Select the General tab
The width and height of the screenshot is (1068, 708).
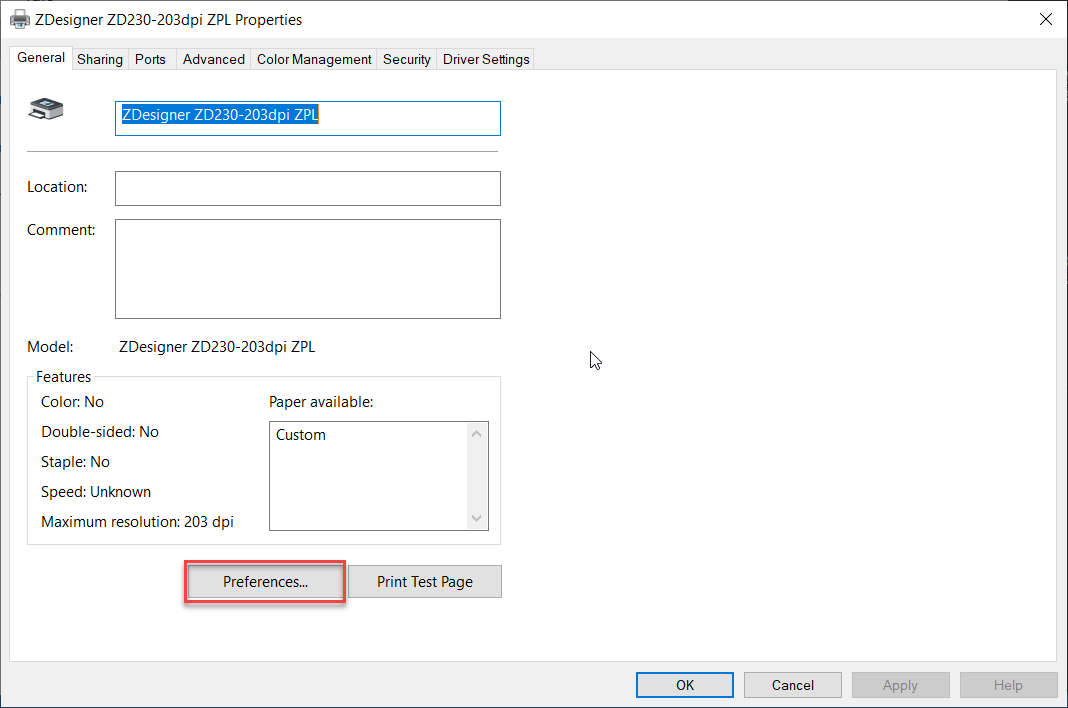pos(41,58)
